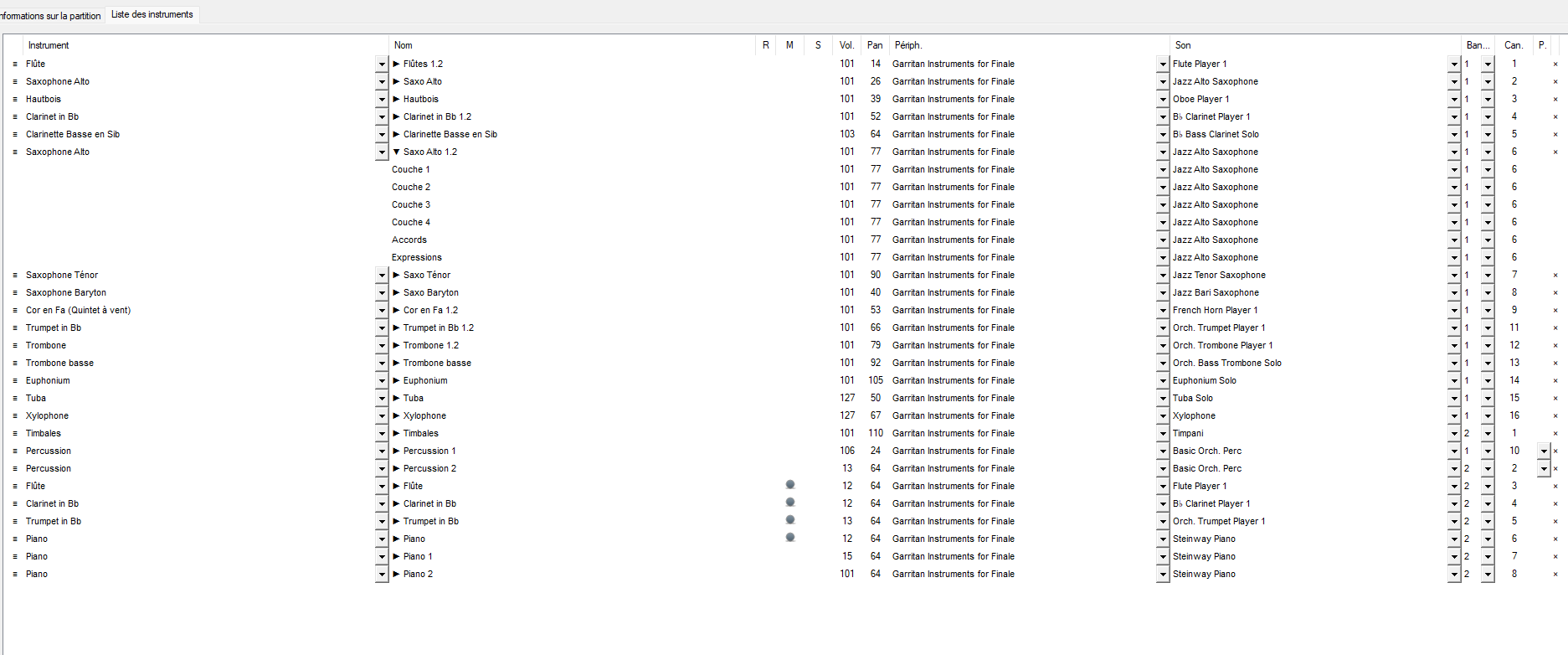The width and height of the screenshot is (1568, 655).
Task: Toggle the mute dot on the Piano row
Action: point(789,538)
